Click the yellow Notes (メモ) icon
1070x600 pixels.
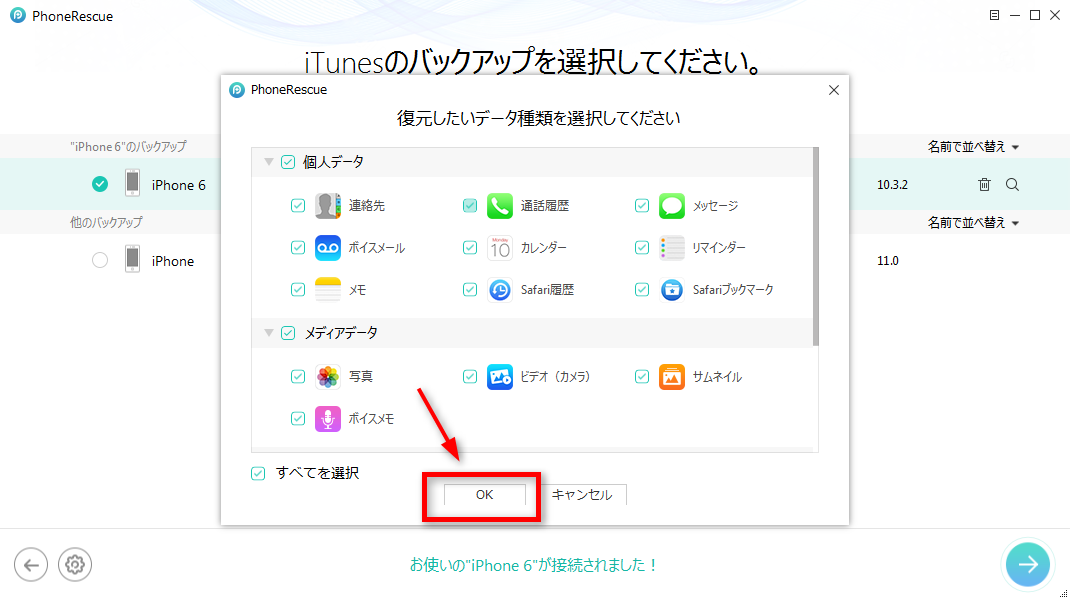(x=328, y=290)
